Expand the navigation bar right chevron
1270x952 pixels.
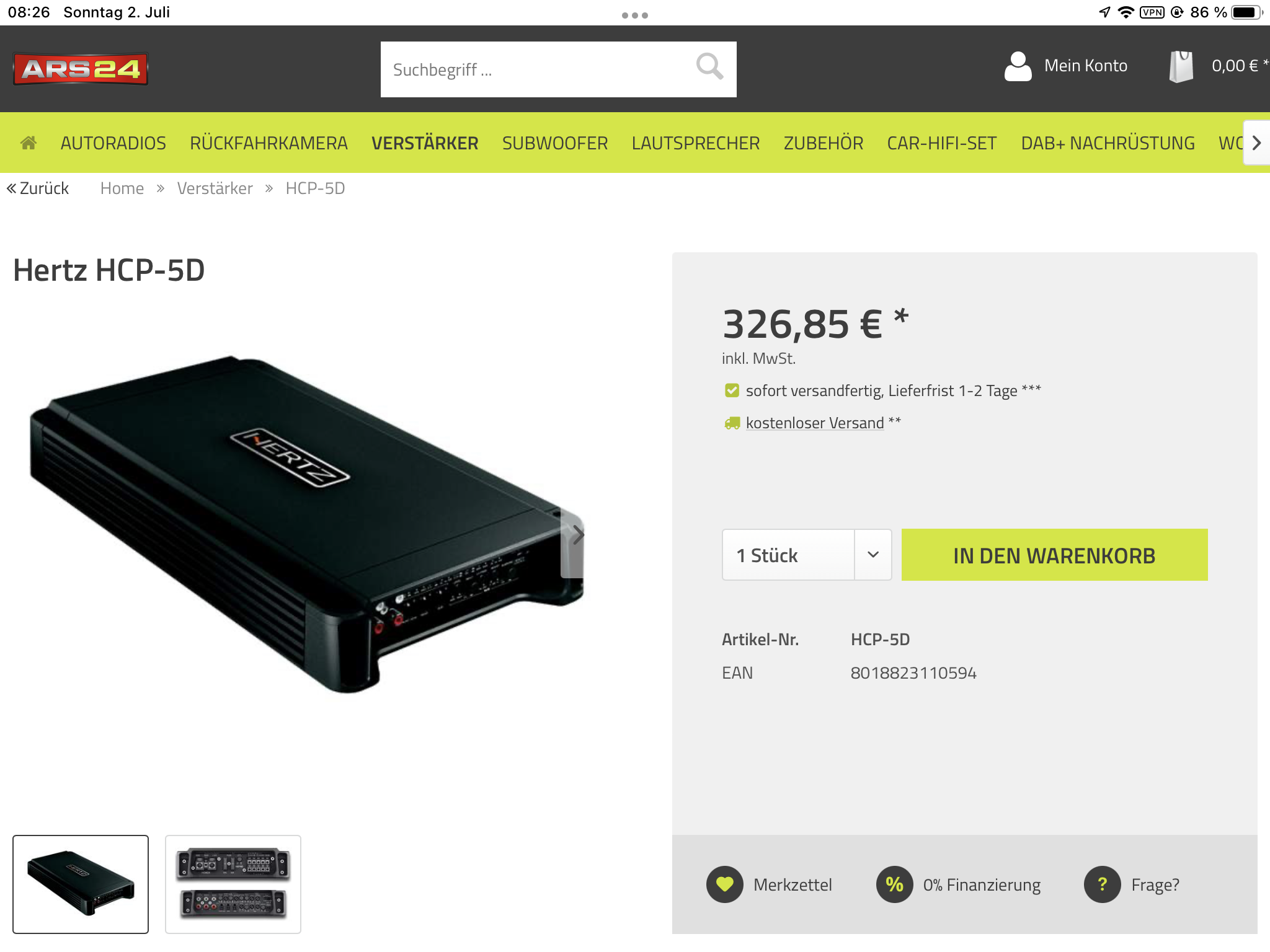pyautogui.click(x=1256, y=143)
